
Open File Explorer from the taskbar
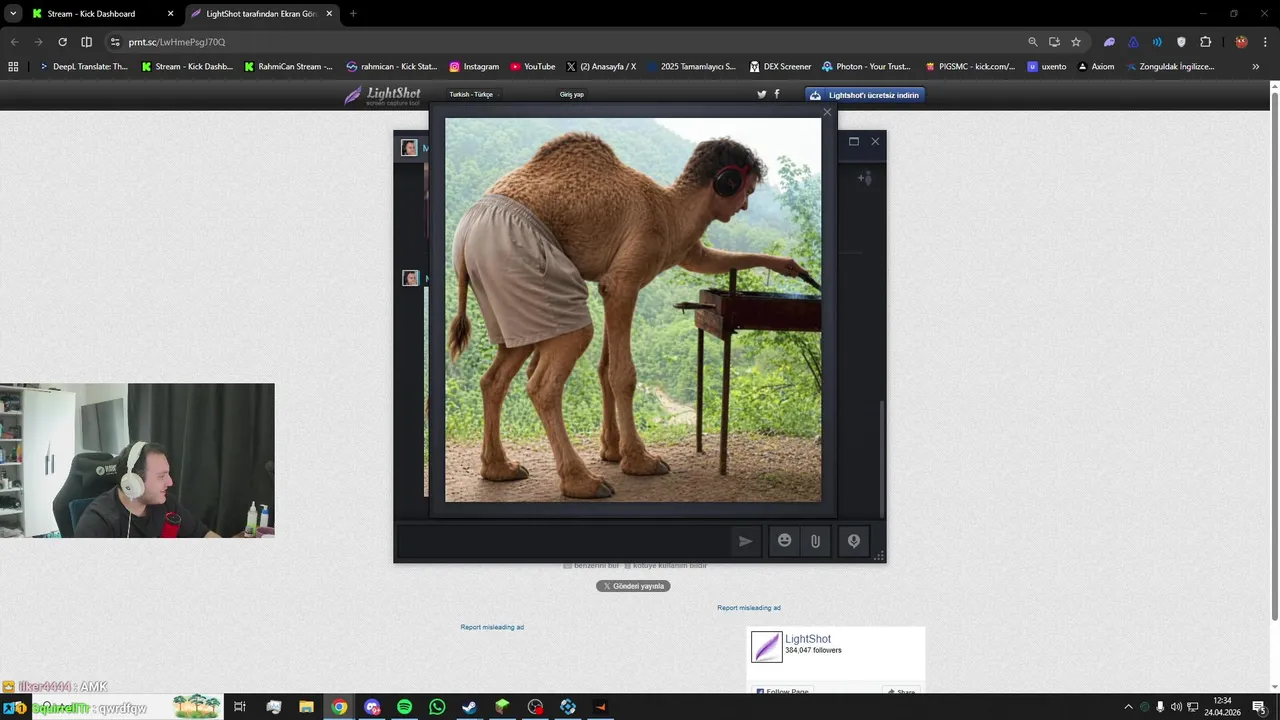(x=306, y=707)
